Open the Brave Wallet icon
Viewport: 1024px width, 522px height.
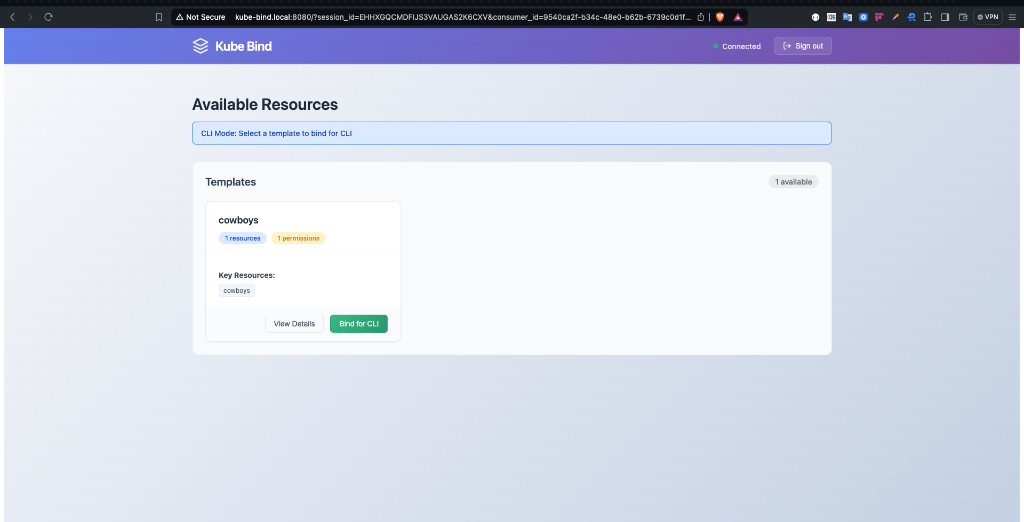pyautogui.click(x=963, y=17)
